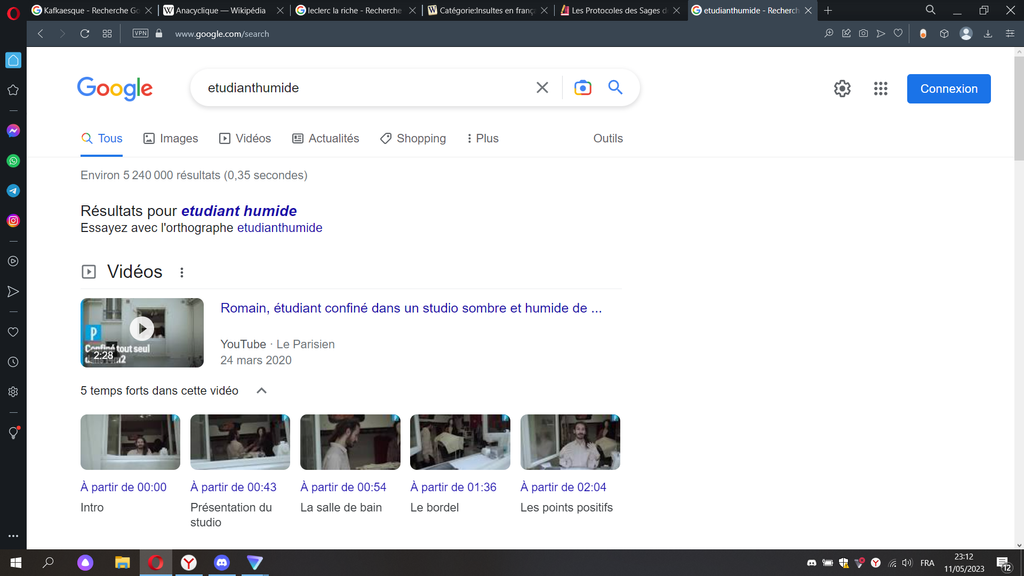Click the Connexion button

[x=948, y=89]
